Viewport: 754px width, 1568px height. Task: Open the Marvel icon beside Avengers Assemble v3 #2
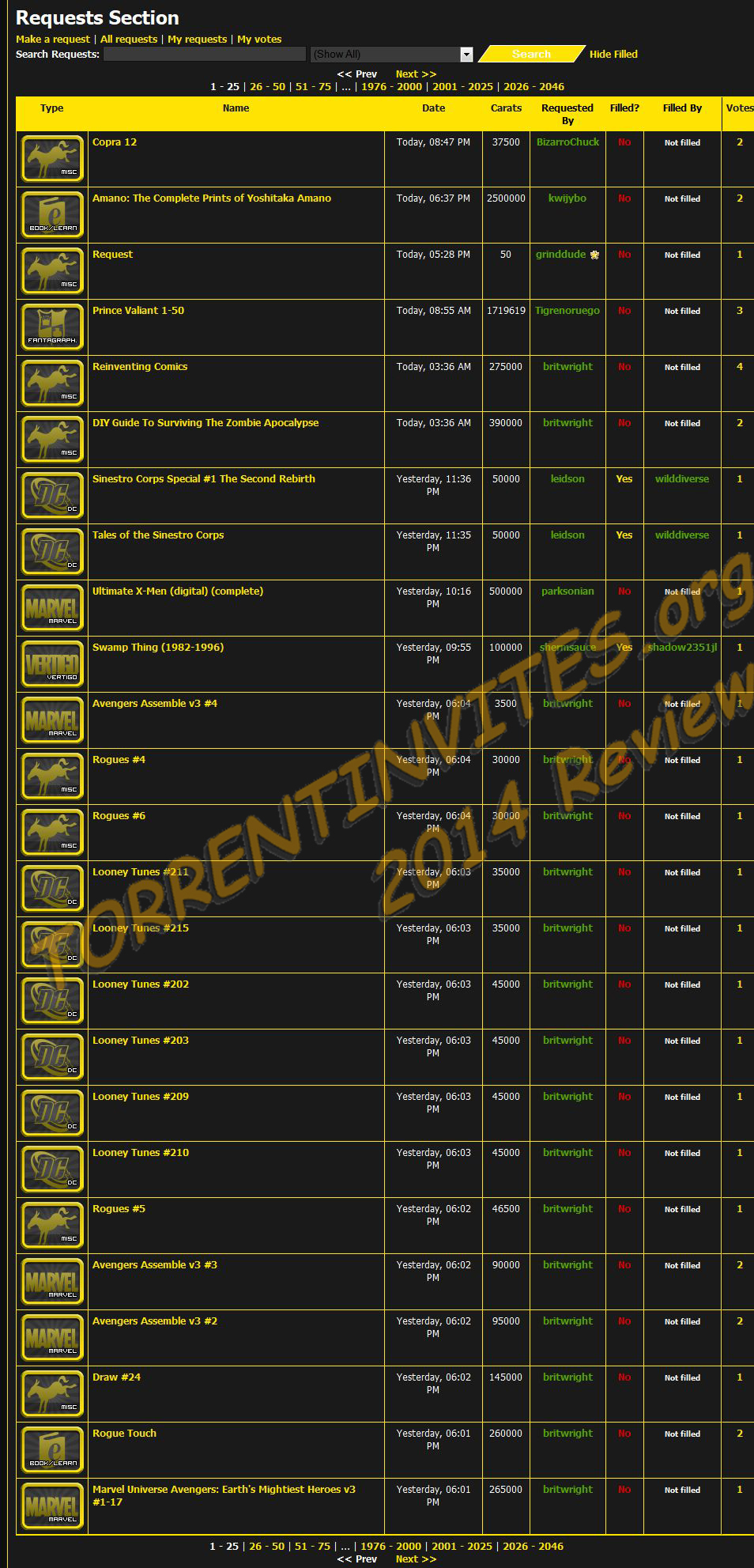point(52,1338)
